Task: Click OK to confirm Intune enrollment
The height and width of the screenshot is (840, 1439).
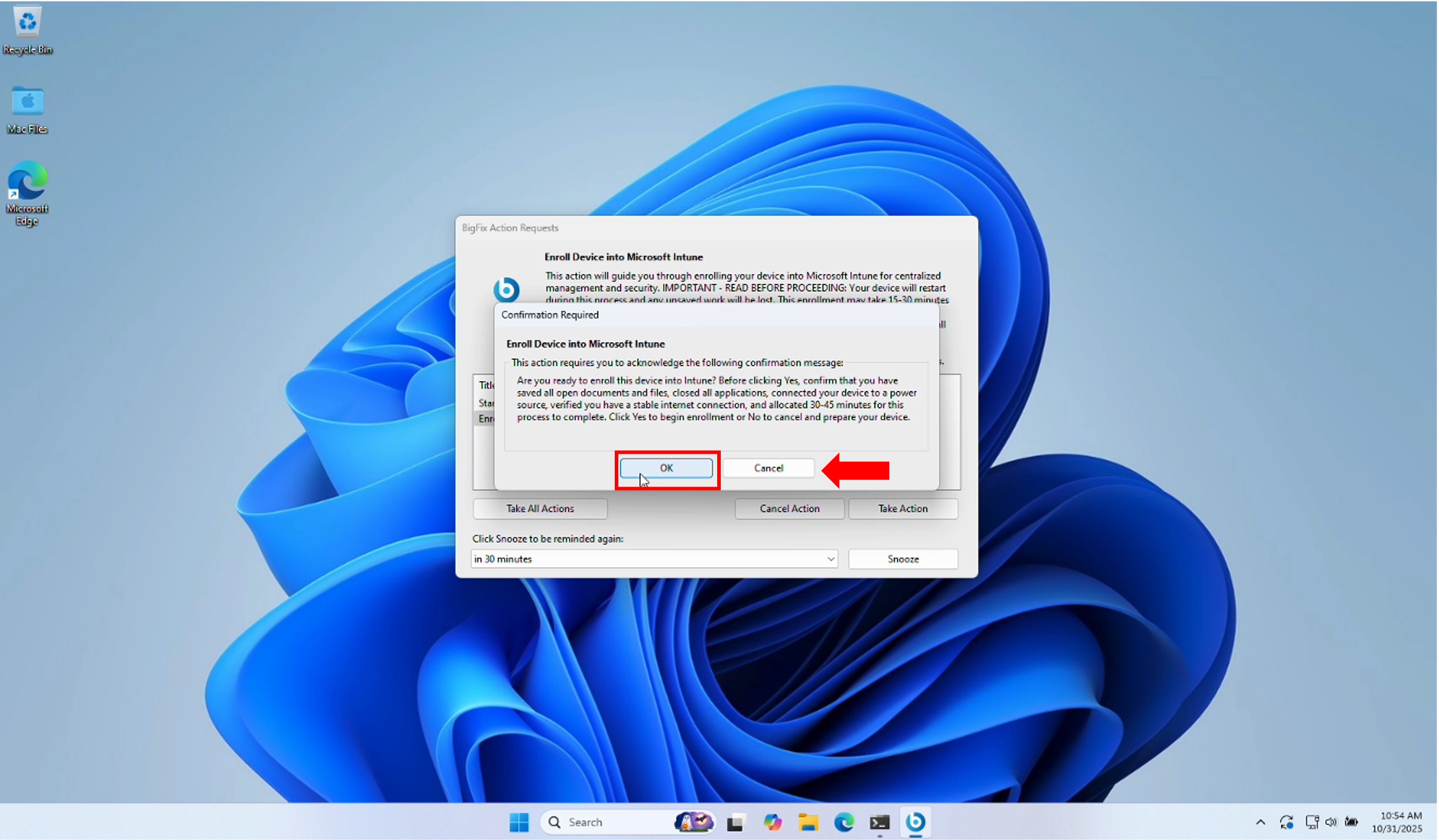Action: click(666, 468)
